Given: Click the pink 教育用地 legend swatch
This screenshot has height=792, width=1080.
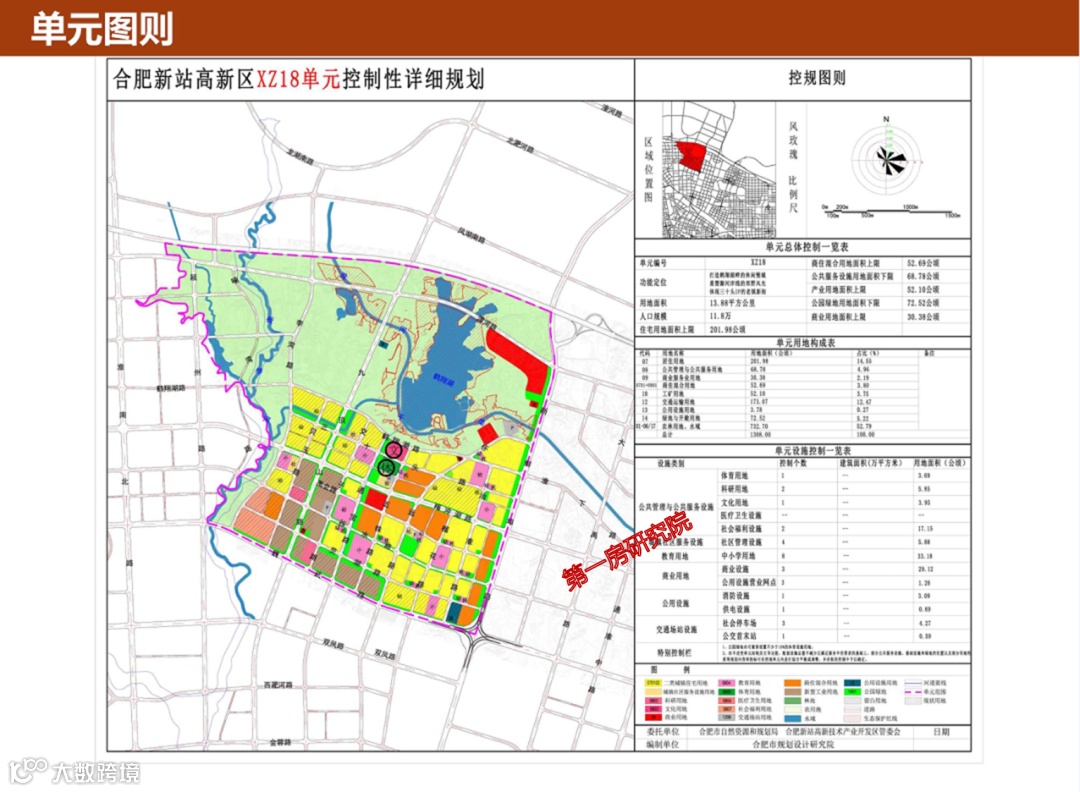Looking at the screenshot, I should [x=727, y=683].
